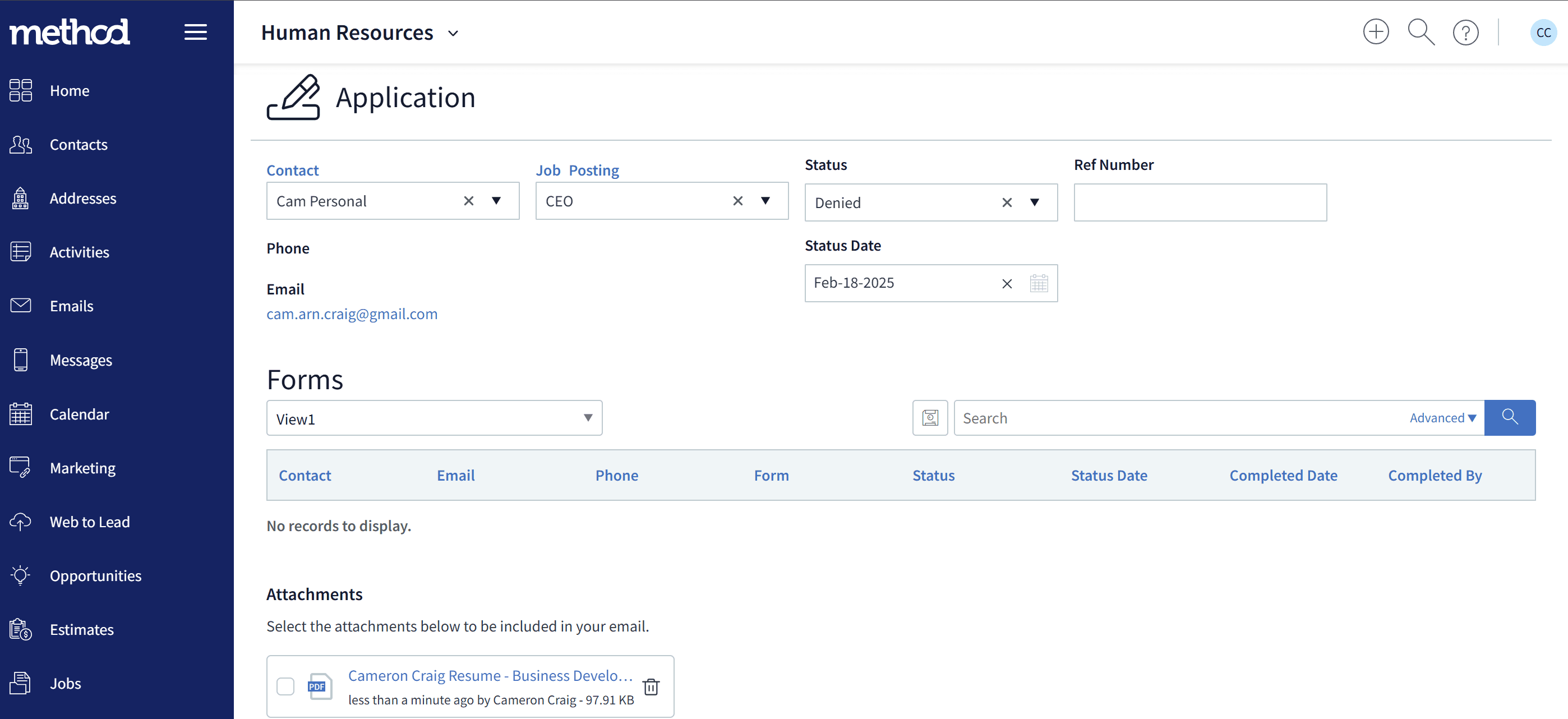Viewport: 1568px width, 719px height.
Task: Delete the resume attachment with trash icon
Action: coord(651,686)
